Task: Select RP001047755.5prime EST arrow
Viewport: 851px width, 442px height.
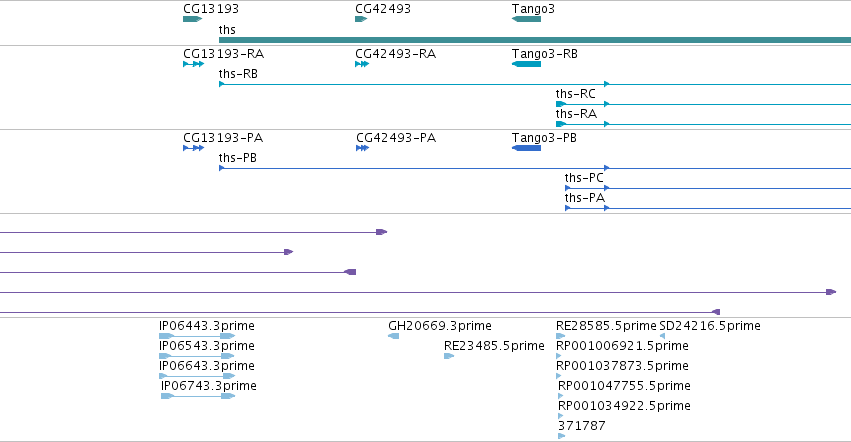Action: pos(561,396)
